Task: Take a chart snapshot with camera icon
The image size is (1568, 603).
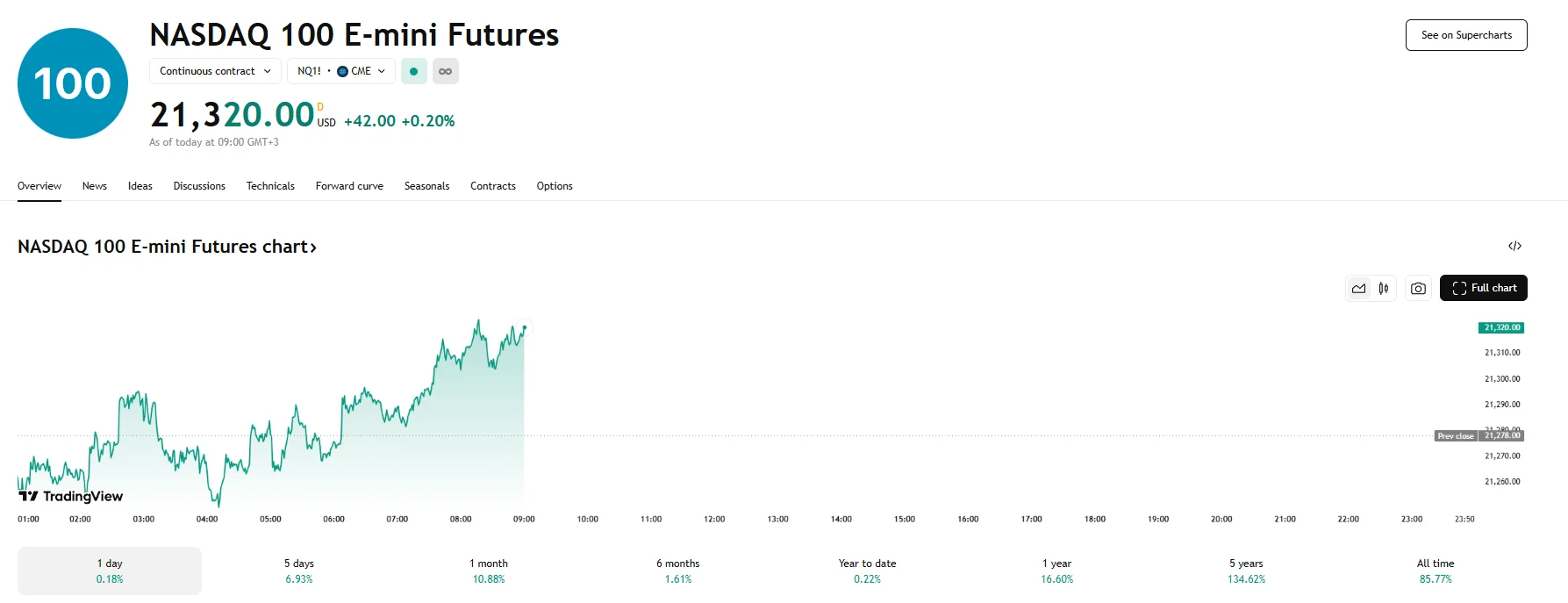Action: [x=1418, y=288]
